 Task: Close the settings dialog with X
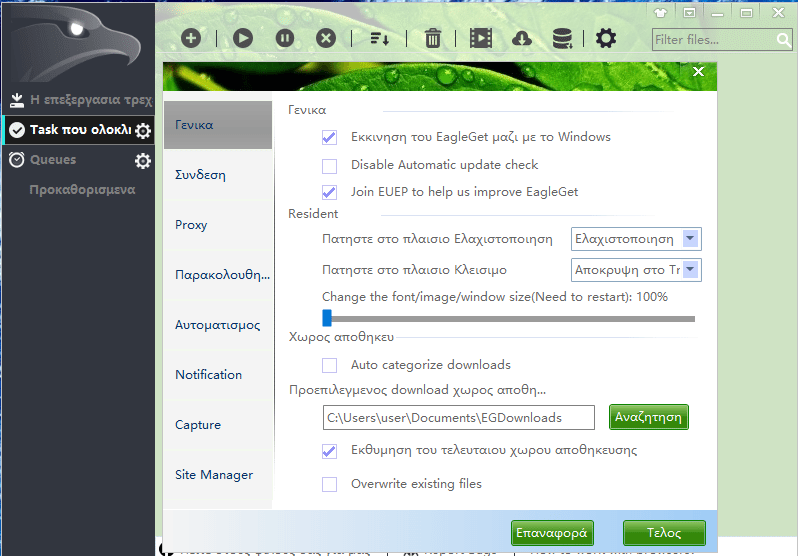click(698, 72)
